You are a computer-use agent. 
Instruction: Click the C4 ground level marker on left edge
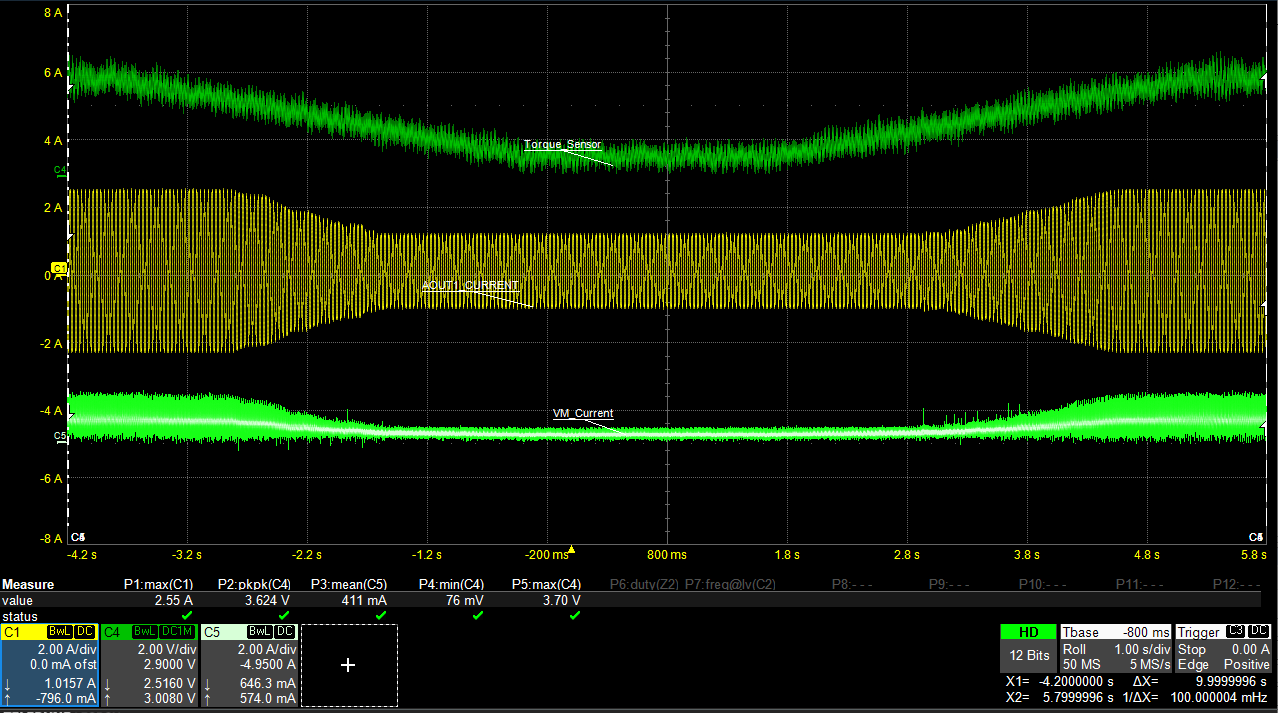pyautogui.click(x=59, y=171)
